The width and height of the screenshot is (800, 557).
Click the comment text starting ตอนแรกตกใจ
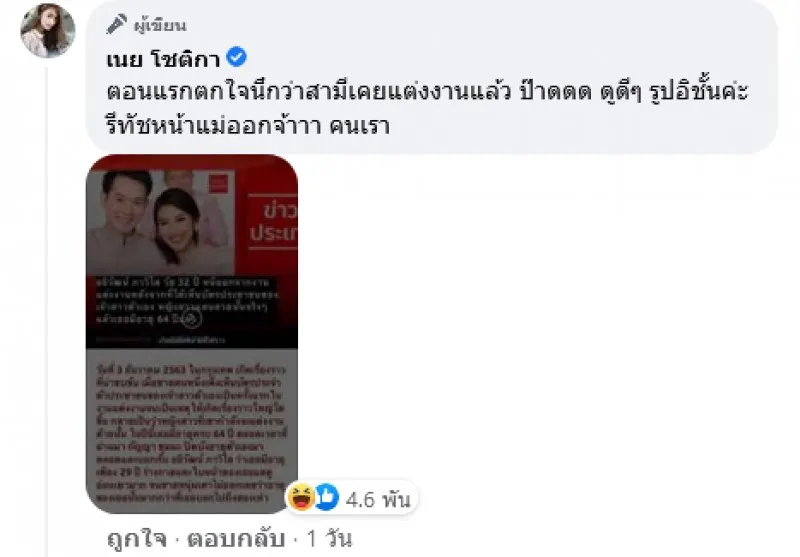pyautogui.click(x=427, y=109)
